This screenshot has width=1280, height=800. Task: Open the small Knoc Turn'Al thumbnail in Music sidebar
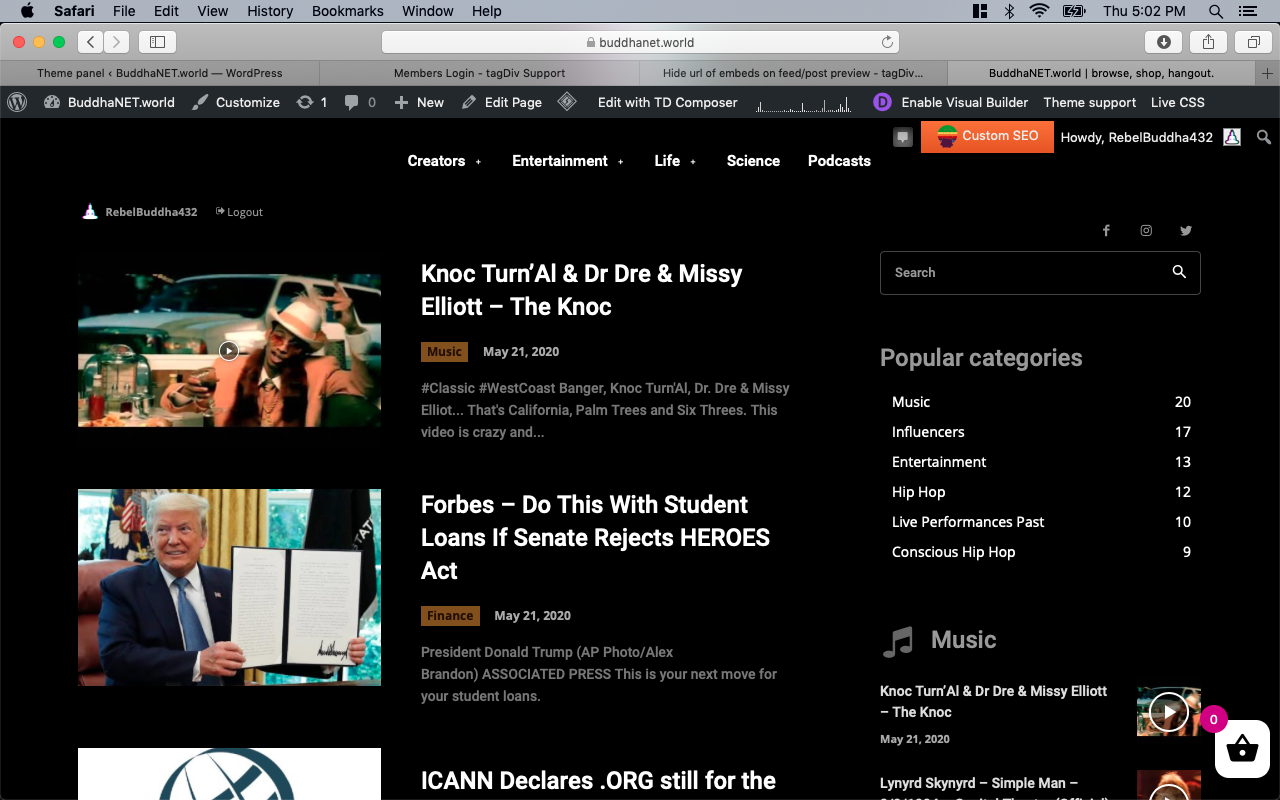(1169, 711)
